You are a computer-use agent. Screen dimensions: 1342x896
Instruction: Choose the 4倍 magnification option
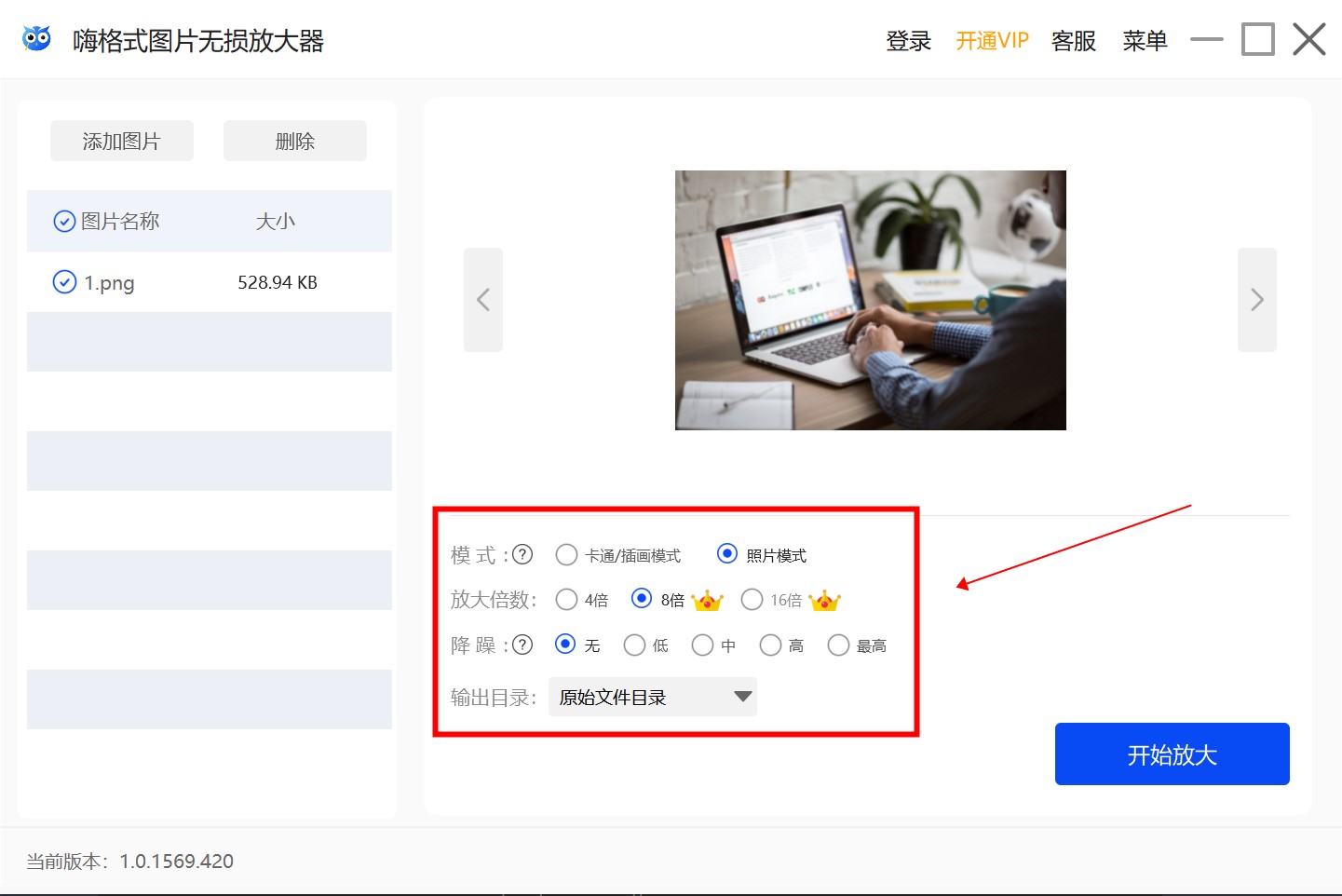pos(566,600)
